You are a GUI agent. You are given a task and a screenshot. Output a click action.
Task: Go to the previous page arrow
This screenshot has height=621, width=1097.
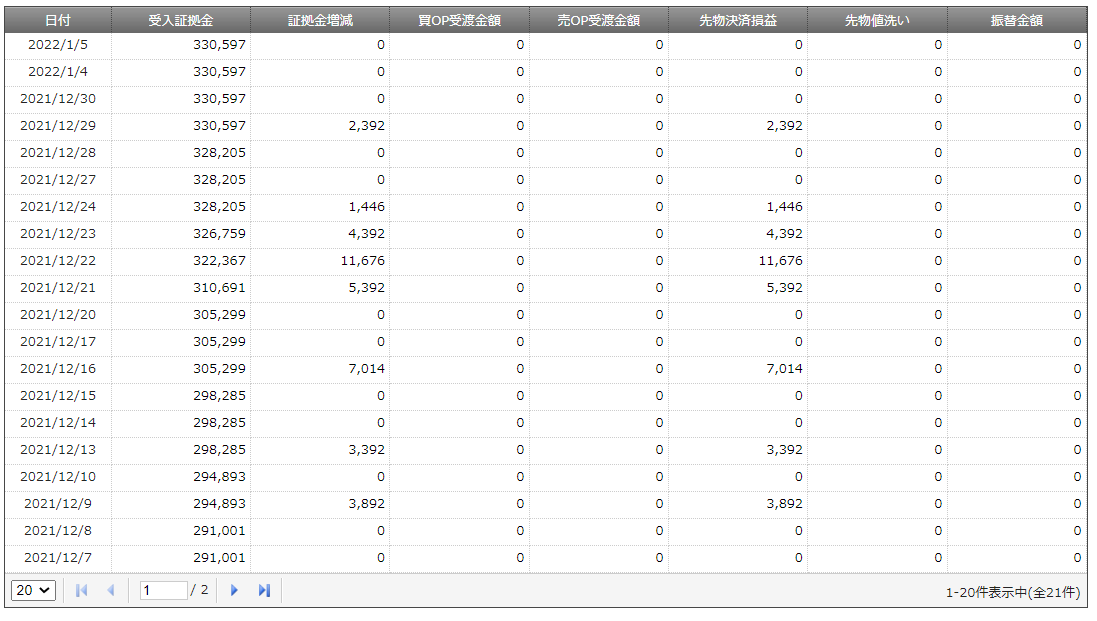[111, 590]
